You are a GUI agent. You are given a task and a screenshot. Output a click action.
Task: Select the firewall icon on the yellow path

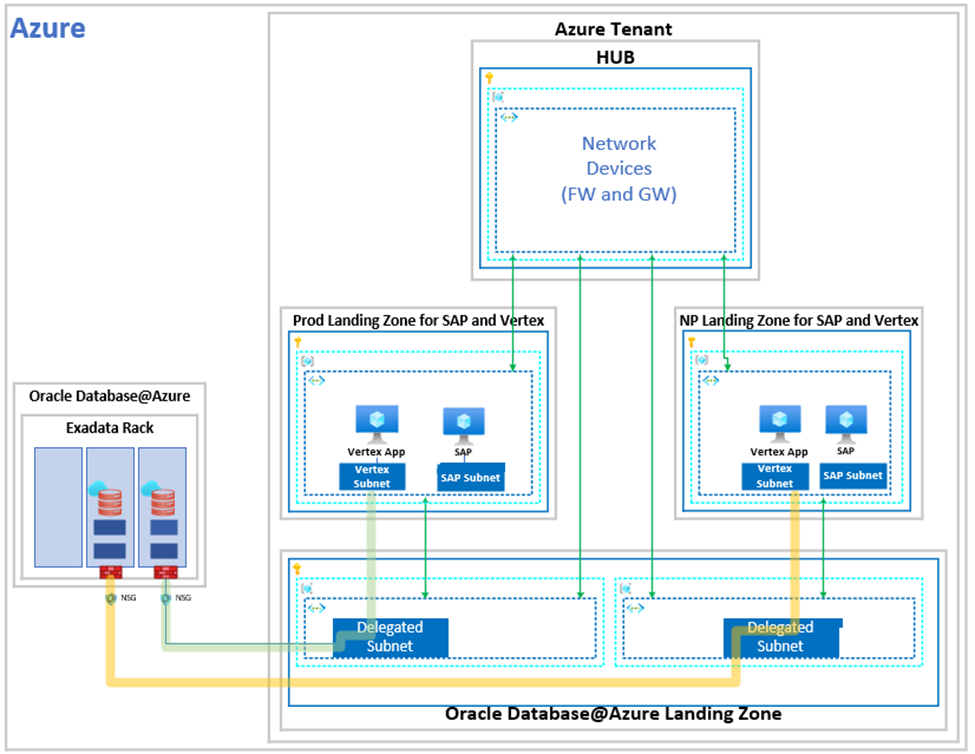tap(111, 572)
